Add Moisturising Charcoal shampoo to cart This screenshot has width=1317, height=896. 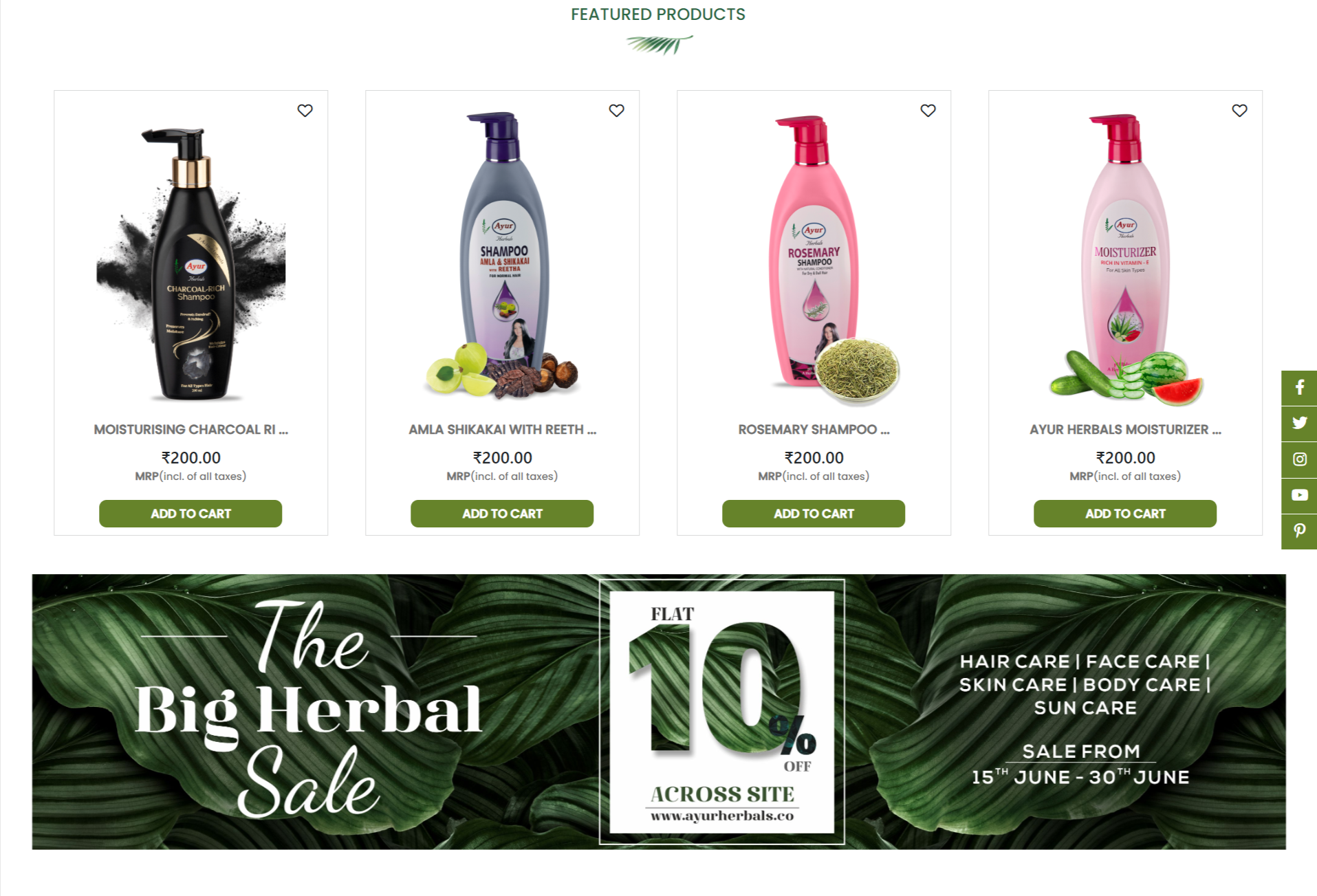click(x=191, y=514)
